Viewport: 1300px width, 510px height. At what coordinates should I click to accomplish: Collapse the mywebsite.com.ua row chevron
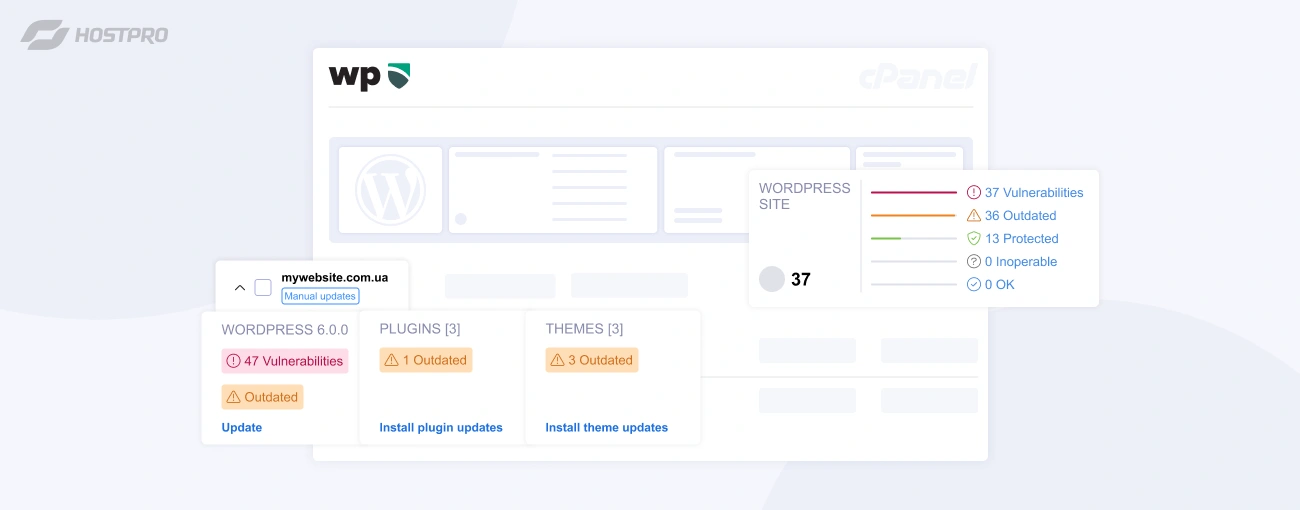(240, 287)
